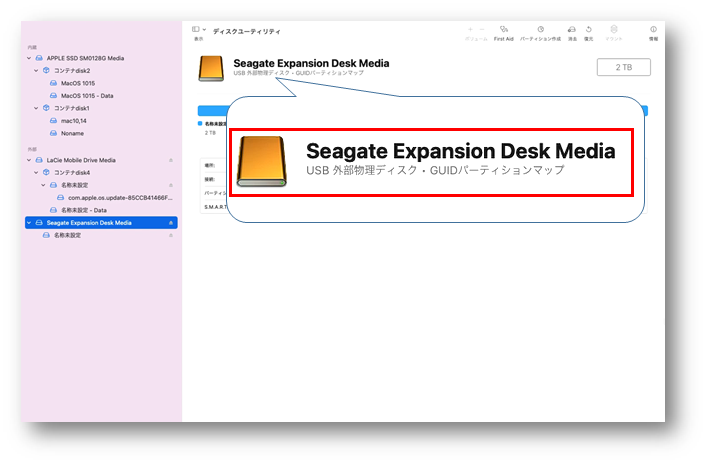Select the highlighted Seagate Expansion Desk Media row
707x464 pixels.
point(101,223)
